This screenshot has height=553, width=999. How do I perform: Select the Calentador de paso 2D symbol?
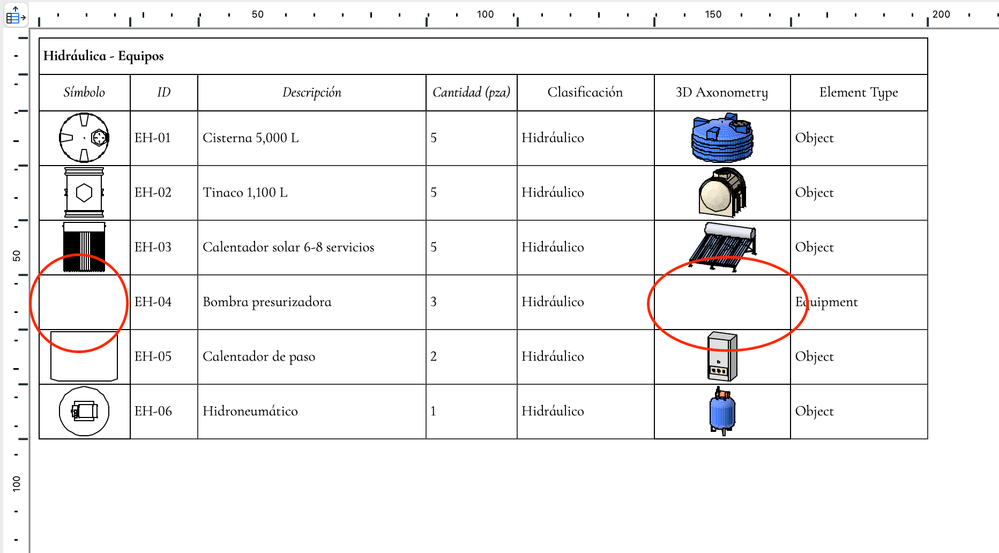[x=84, y=356]
